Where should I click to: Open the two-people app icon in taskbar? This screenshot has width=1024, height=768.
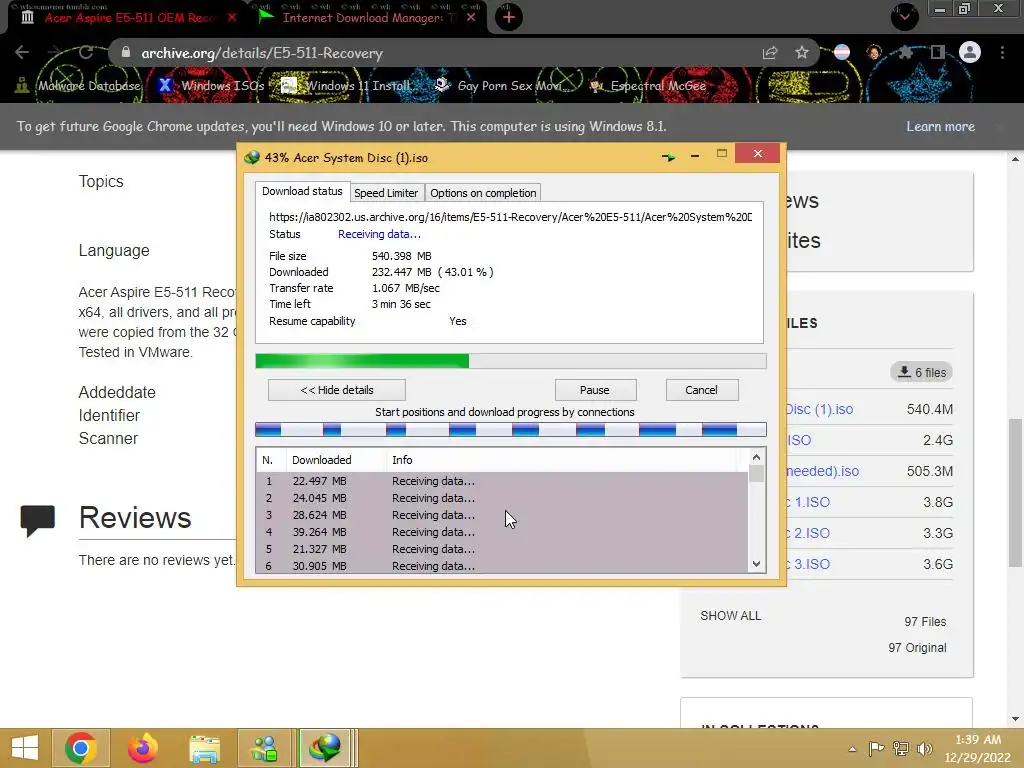point(266,748)
